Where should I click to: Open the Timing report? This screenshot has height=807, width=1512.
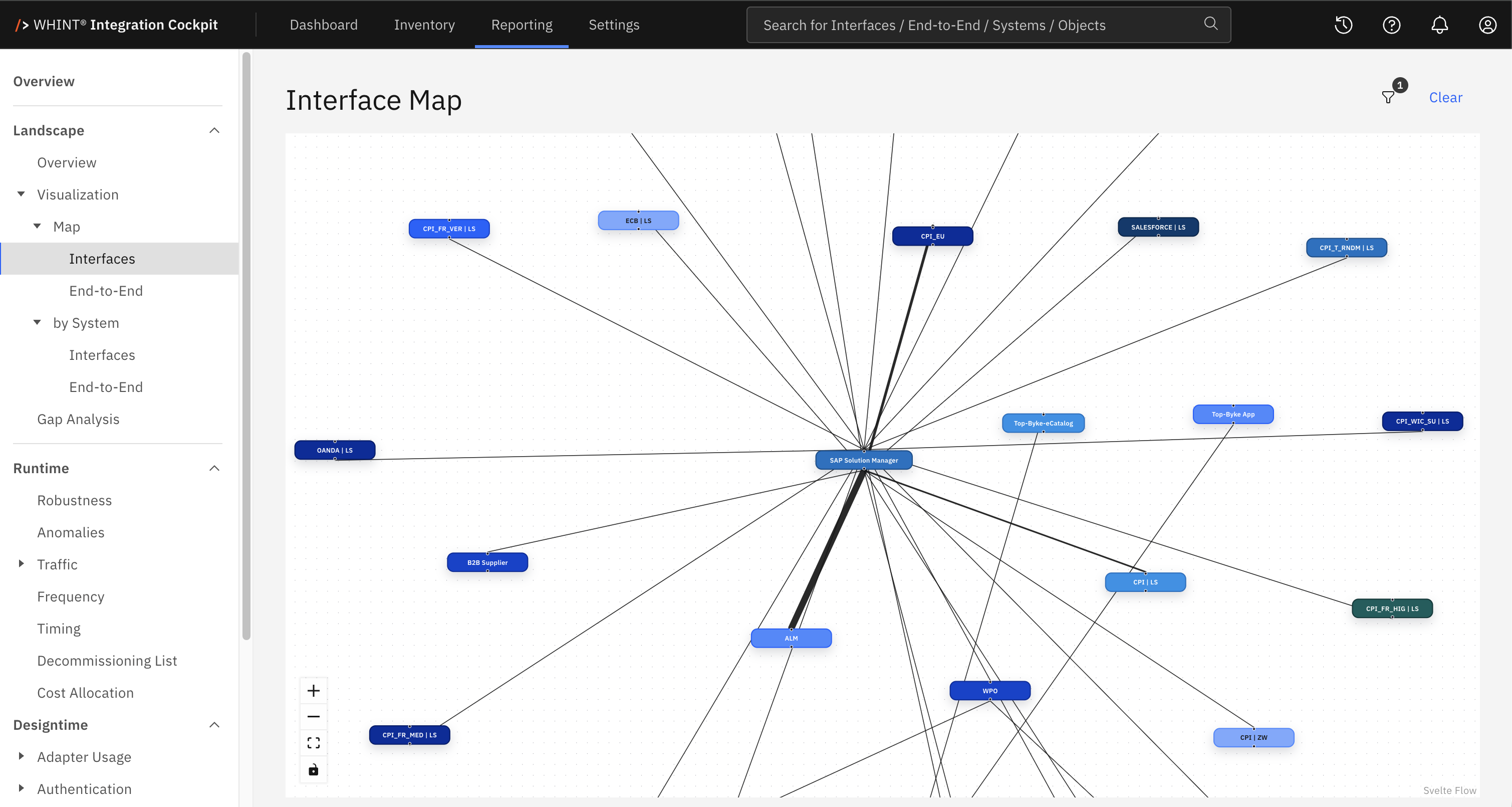point(59,629)
